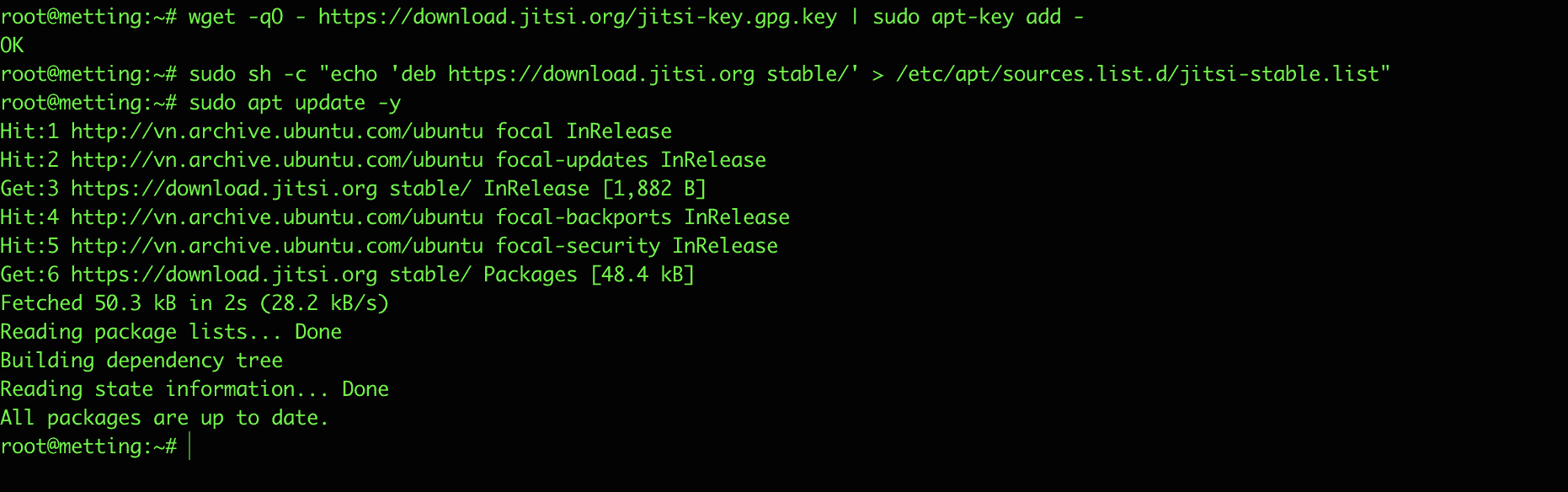Image resolution: width=1568 pixels, height=492 pixels.
Task: Click the 'sudo apt-key add -' command text
Action: 979,17
